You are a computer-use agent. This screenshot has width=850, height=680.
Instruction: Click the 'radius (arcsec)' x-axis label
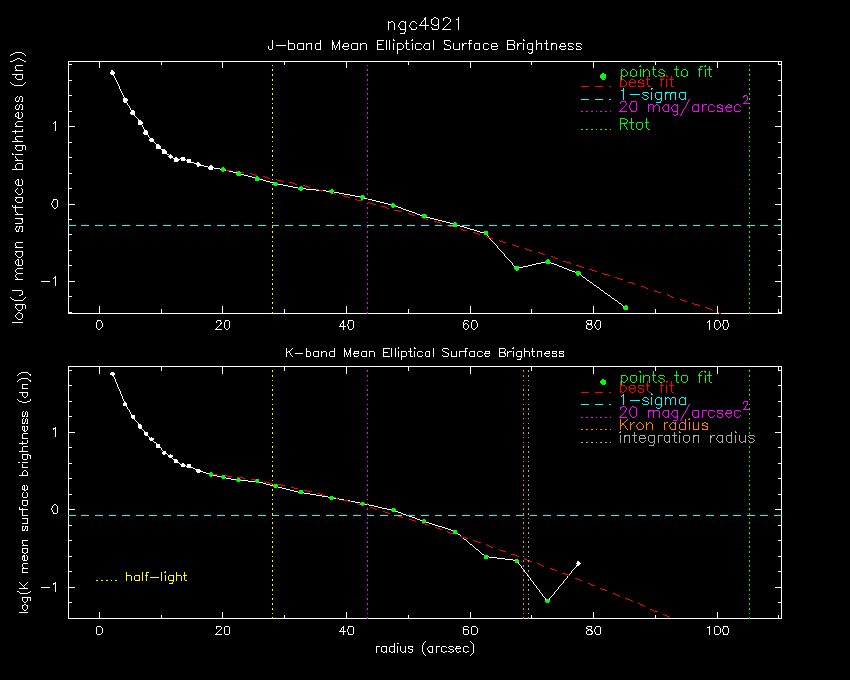[424, 649]
